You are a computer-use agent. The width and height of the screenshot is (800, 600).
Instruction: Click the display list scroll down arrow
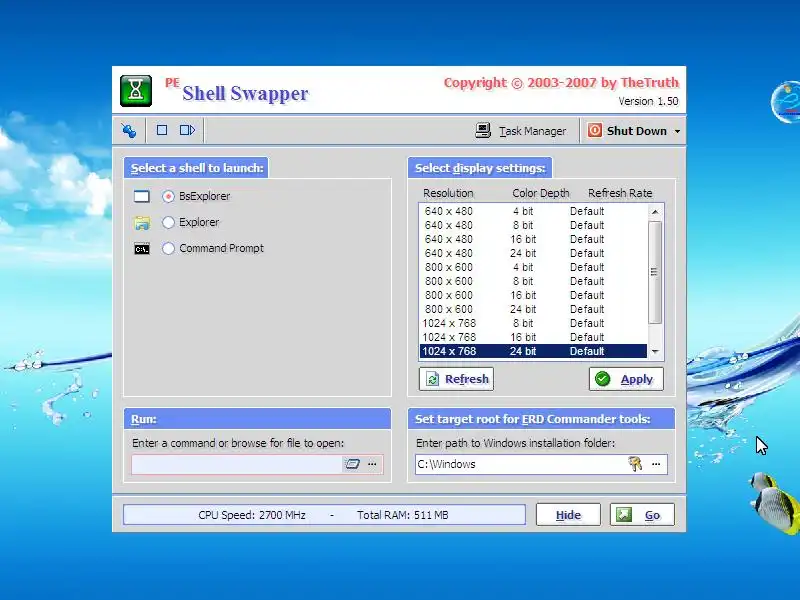point(655,352)
